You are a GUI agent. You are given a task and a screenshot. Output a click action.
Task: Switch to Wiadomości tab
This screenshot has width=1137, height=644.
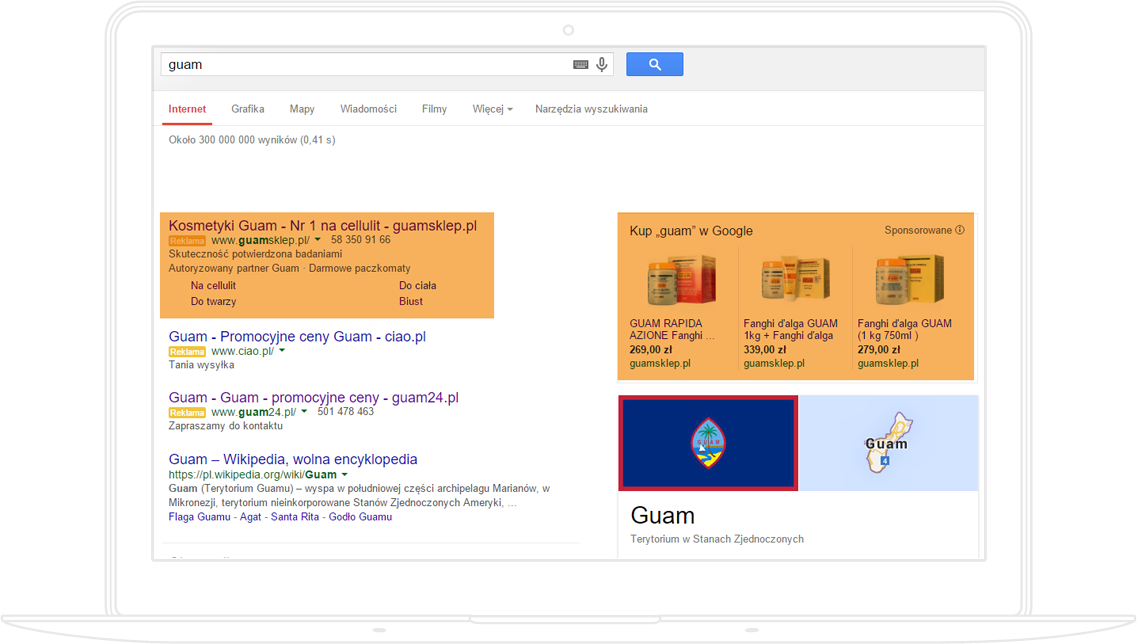coord(368,109)
